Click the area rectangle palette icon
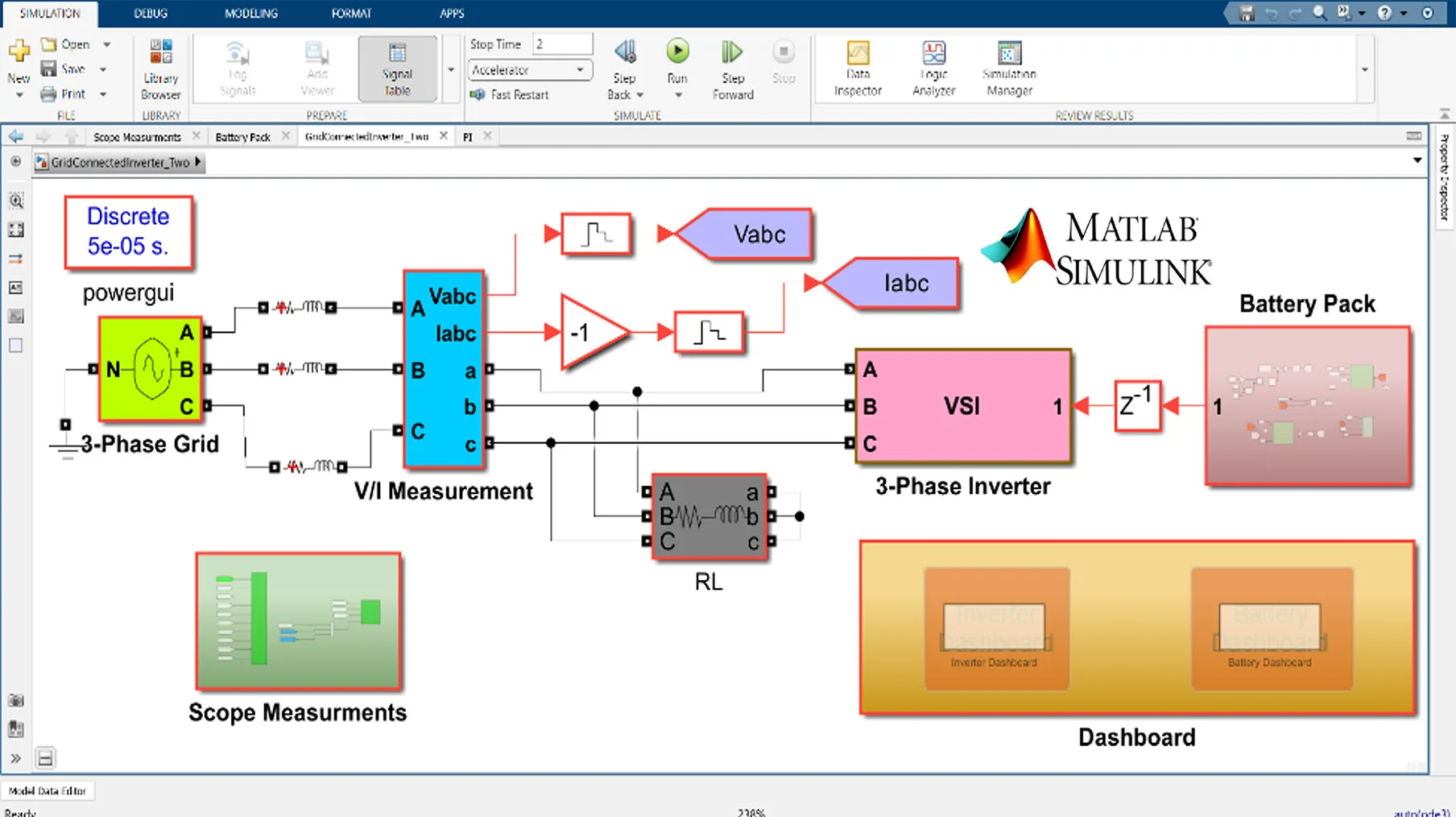The image size is (1456, 817). 15,346
